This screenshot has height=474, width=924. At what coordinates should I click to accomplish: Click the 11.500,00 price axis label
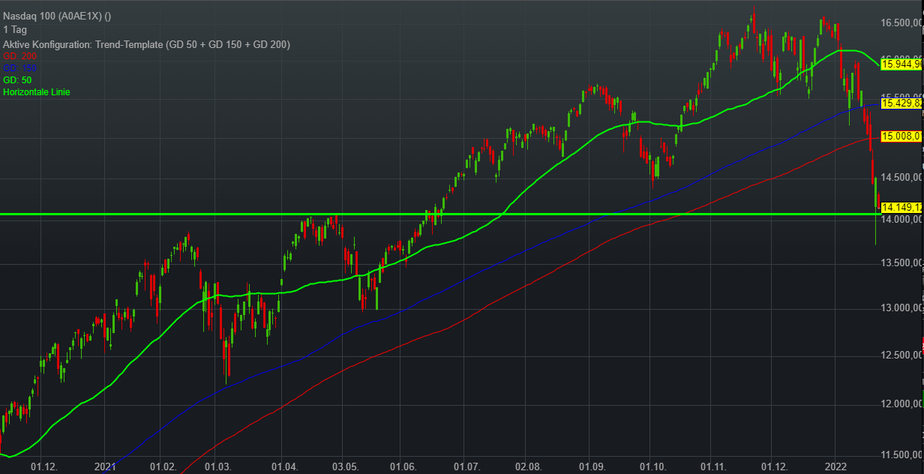[902, 455]
